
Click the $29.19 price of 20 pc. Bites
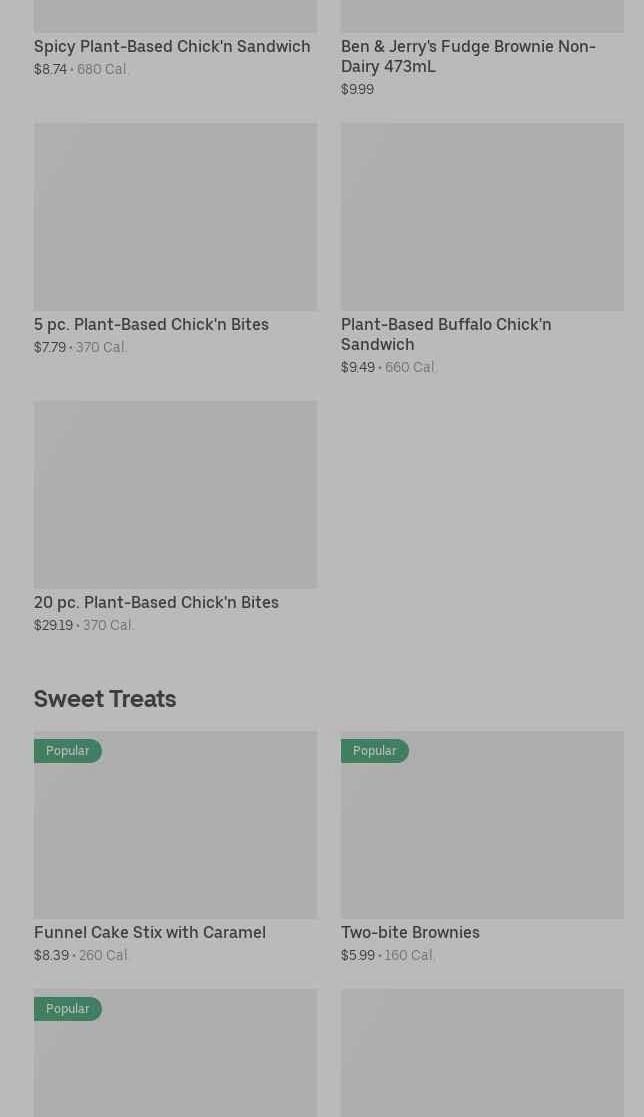click(x=53, y=625)
